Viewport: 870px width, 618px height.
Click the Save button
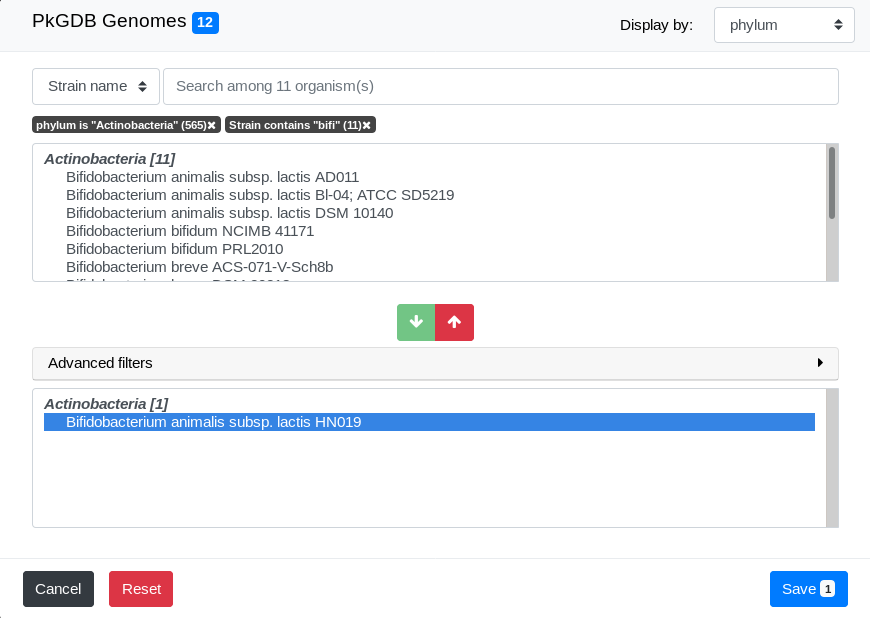click(x=808, y=589)
